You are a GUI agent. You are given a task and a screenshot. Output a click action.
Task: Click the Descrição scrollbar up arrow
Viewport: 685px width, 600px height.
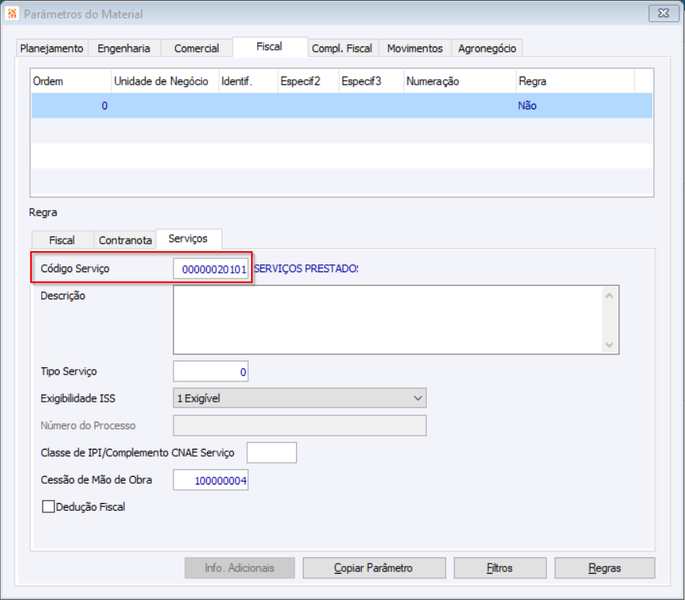point(610,296)
